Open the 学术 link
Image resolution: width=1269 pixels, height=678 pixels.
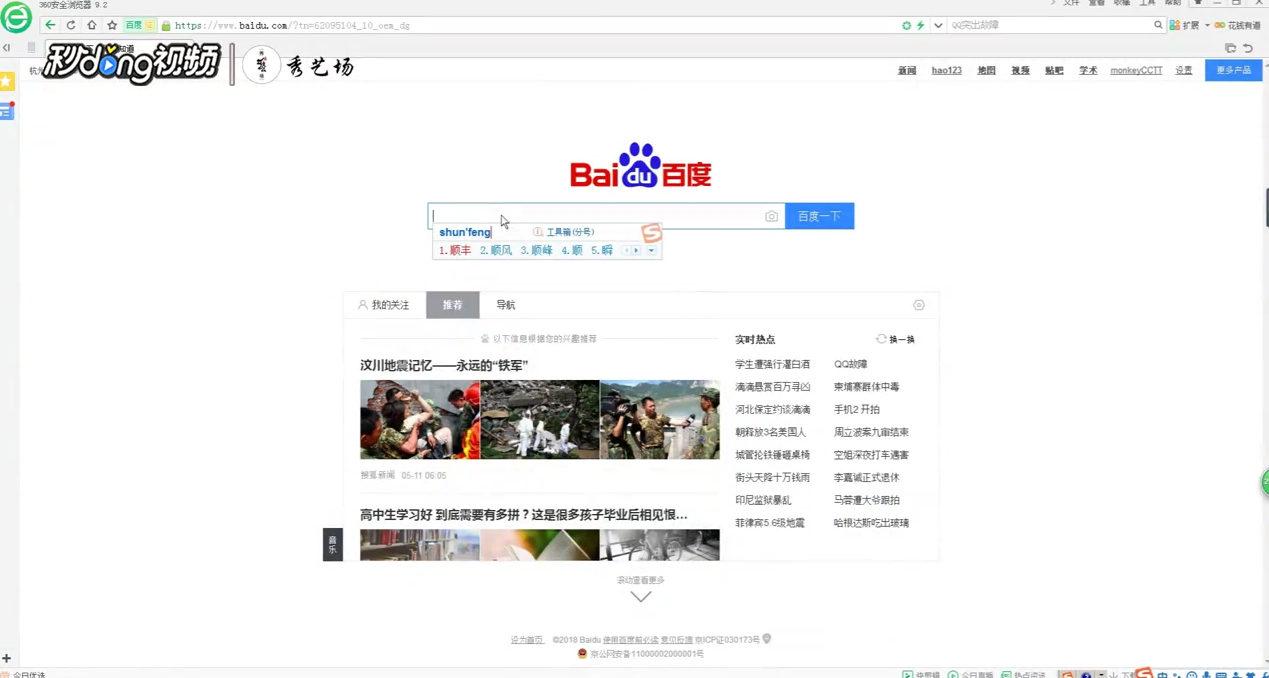1088,71
